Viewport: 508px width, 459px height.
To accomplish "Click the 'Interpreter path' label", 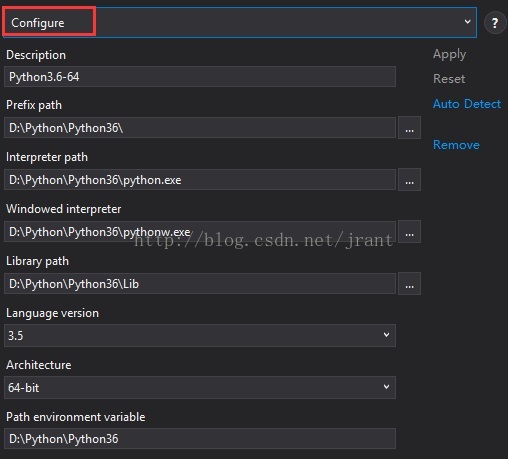I will 47,157.
